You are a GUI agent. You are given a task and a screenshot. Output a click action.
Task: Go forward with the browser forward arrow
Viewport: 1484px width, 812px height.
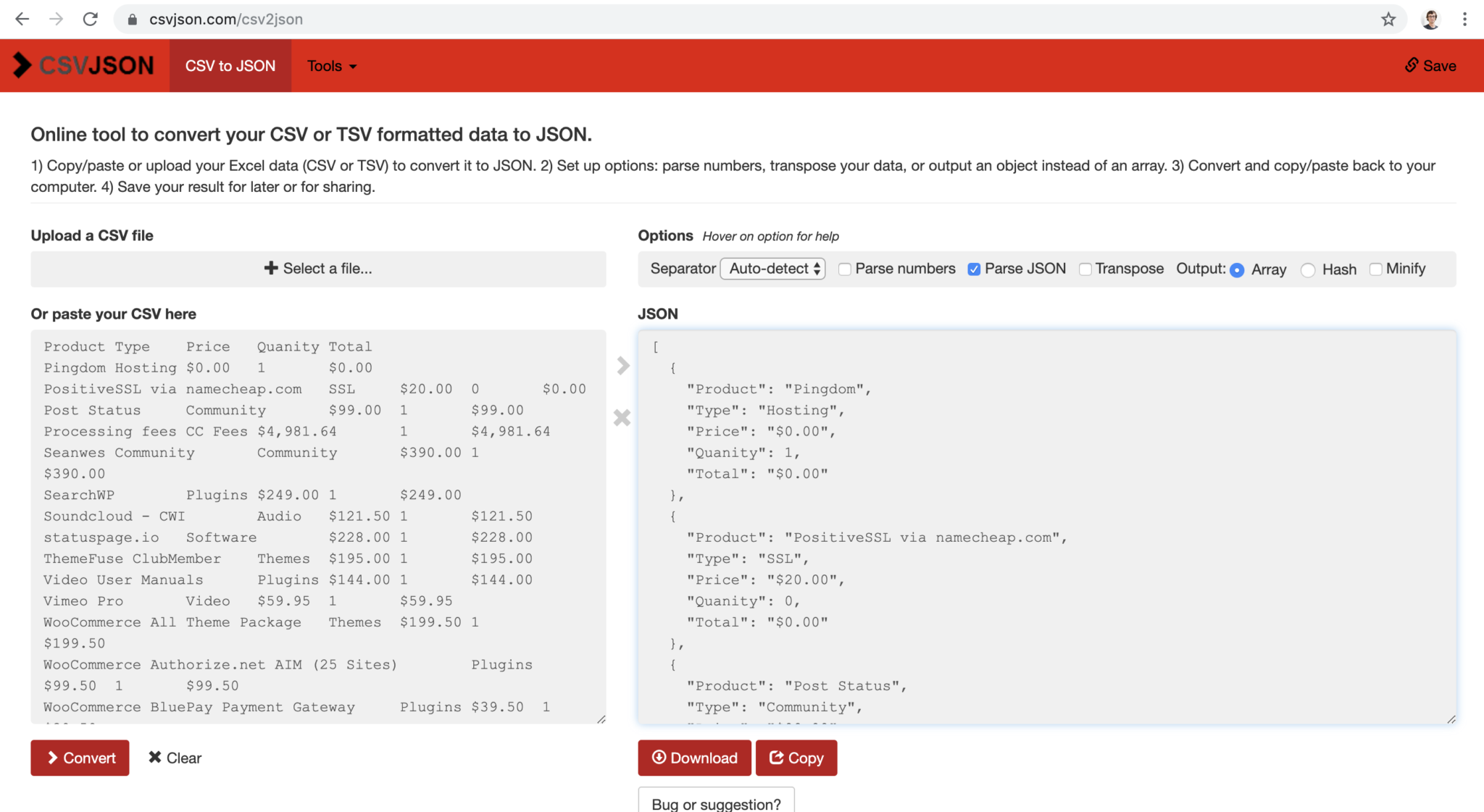[x=56, y=19]
